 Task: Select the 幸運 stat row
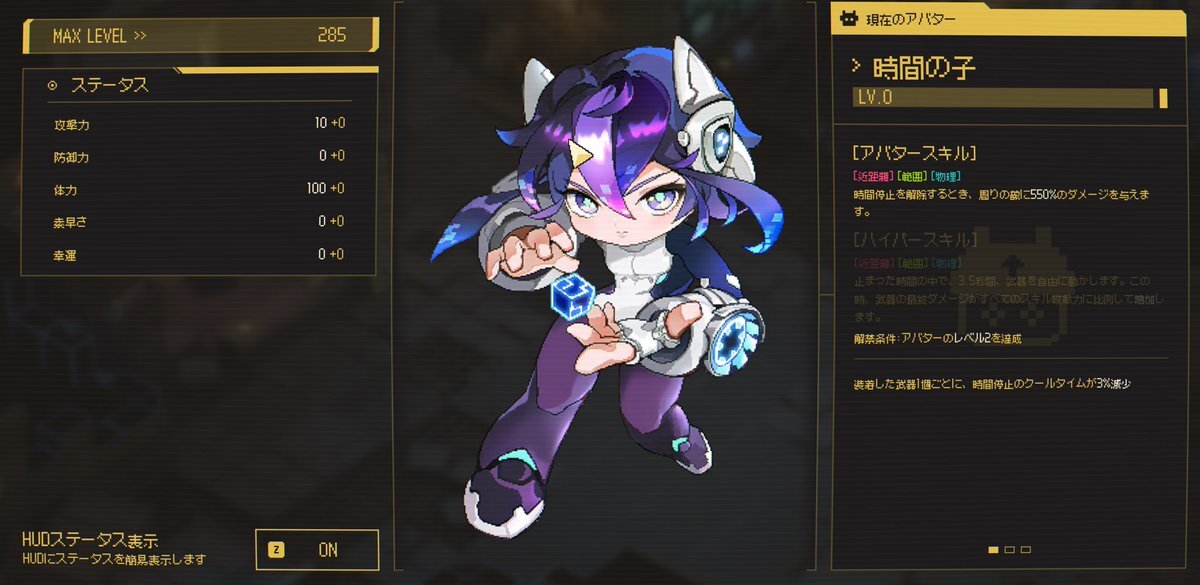tap(199, 255)
